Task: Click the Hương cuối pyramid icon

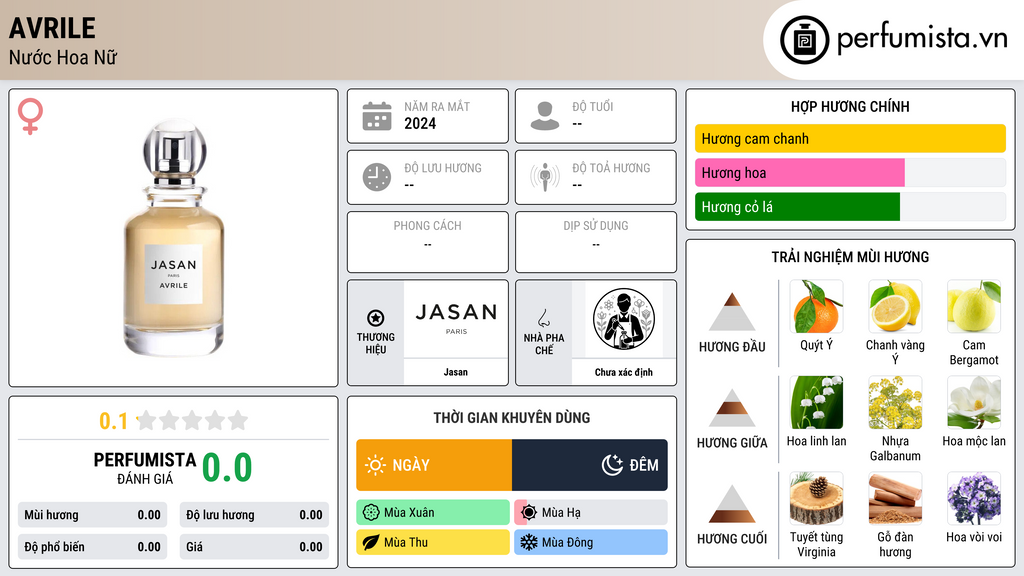Action: click(732, 504)
